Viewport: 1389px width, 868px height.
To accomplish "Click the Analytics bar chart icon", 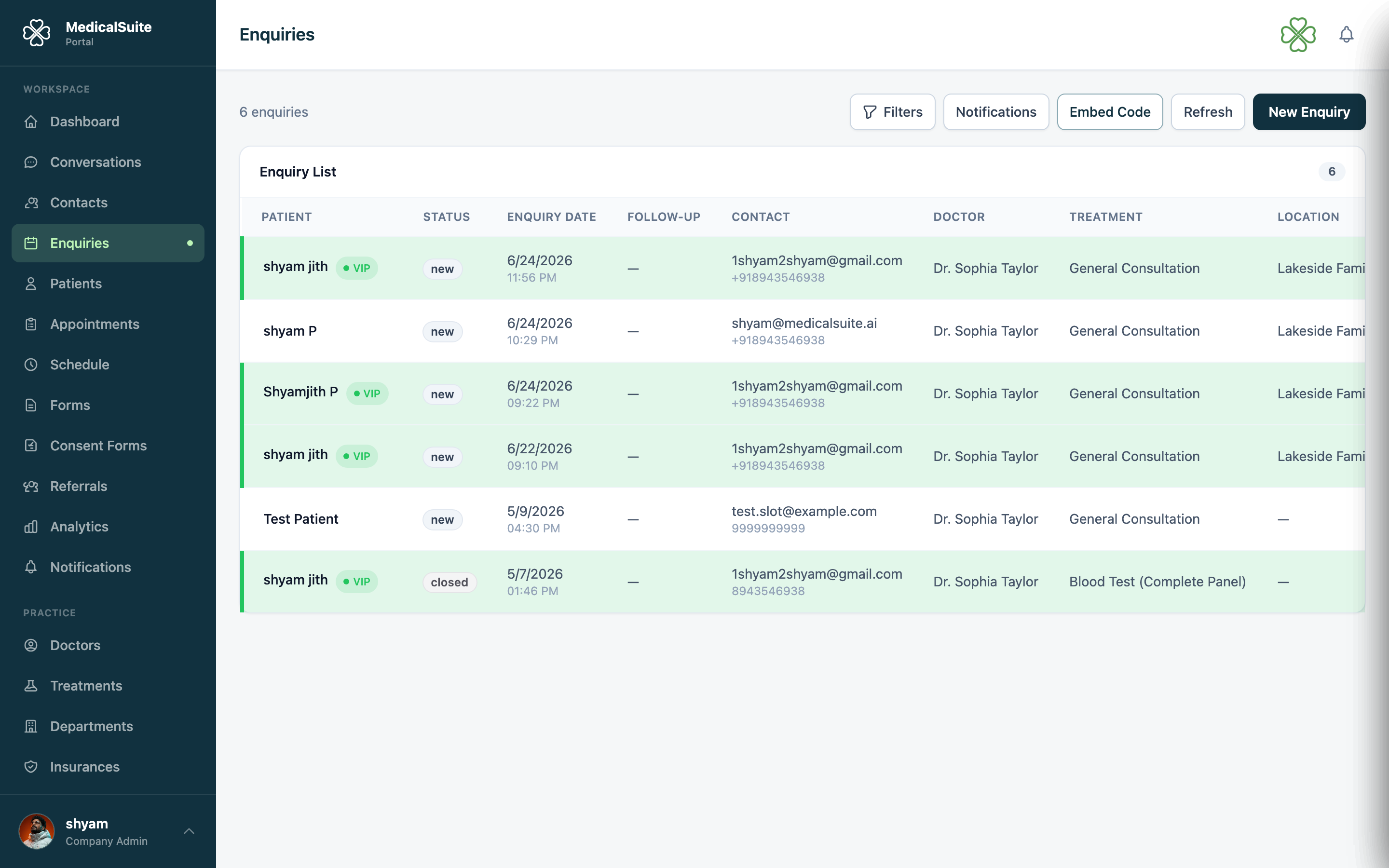I will pyautogui.click(x=31, y=527).
